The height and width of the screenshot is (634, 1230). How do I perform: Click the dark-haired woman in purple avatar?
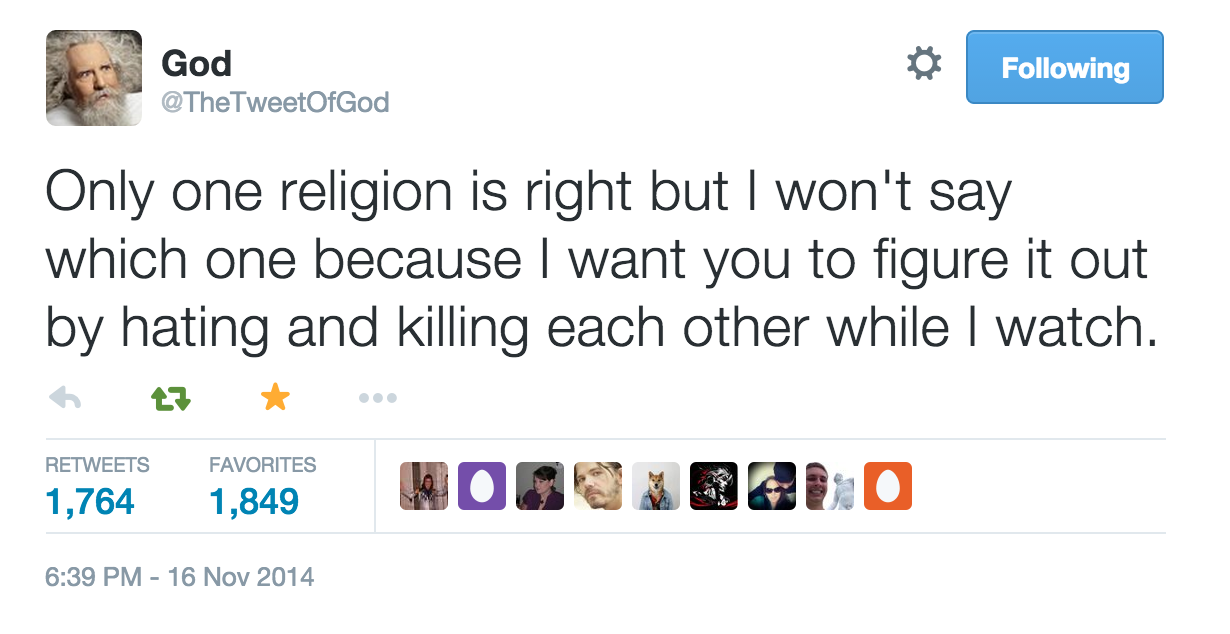pyautogui.click(x=540, y=486)
